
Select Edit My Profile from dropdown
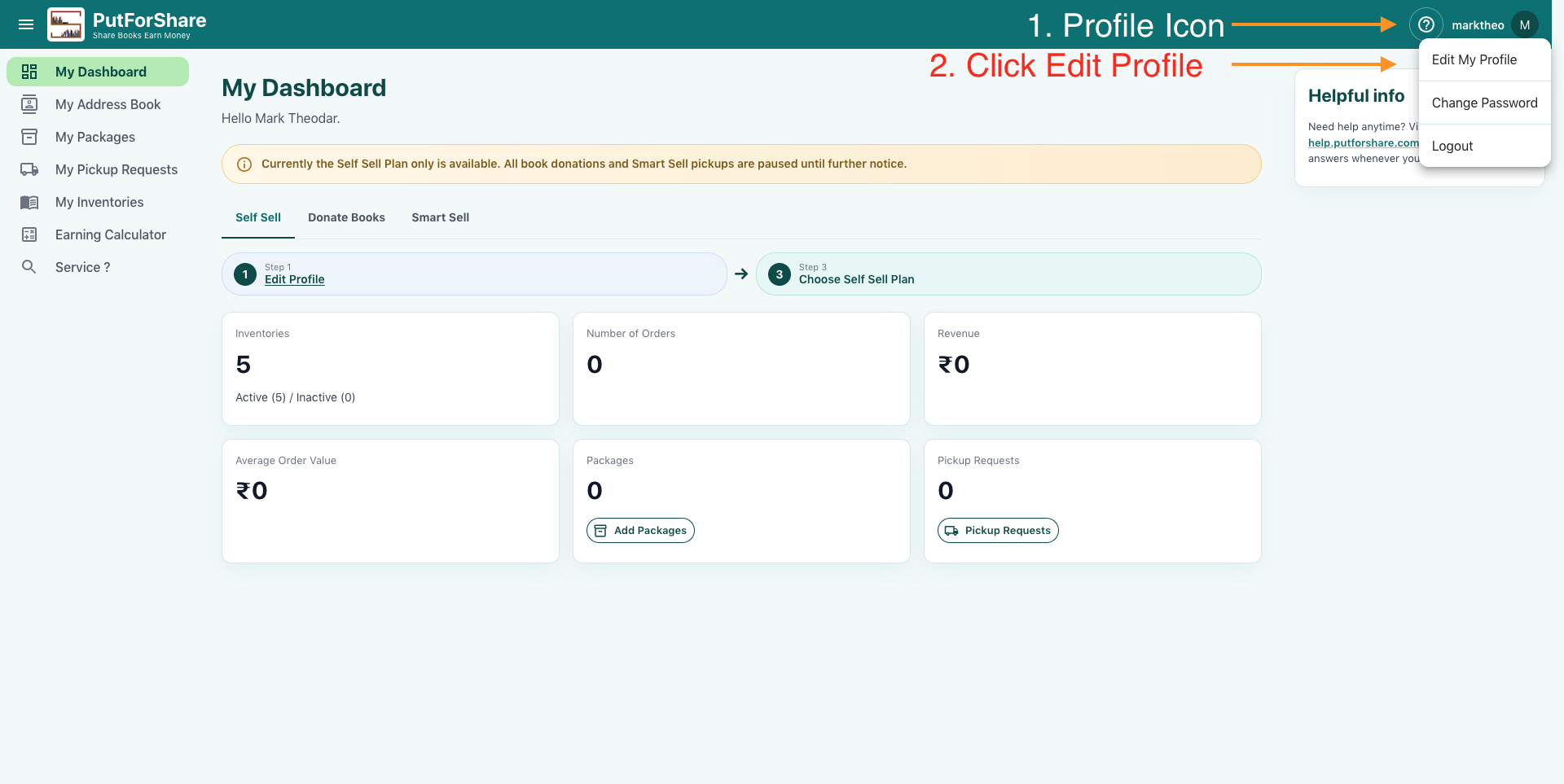(1484, 59)
